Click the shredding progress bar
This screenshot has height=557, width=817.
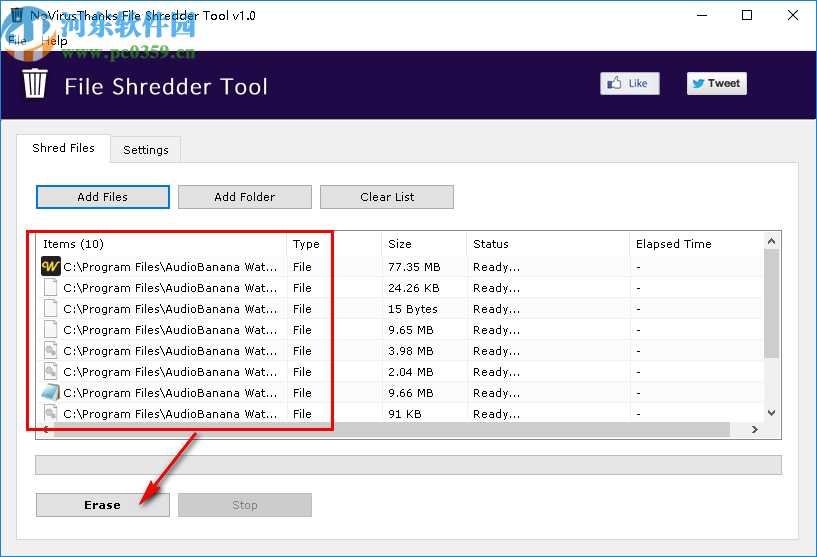pyautogui.click(x=408, y=465)
